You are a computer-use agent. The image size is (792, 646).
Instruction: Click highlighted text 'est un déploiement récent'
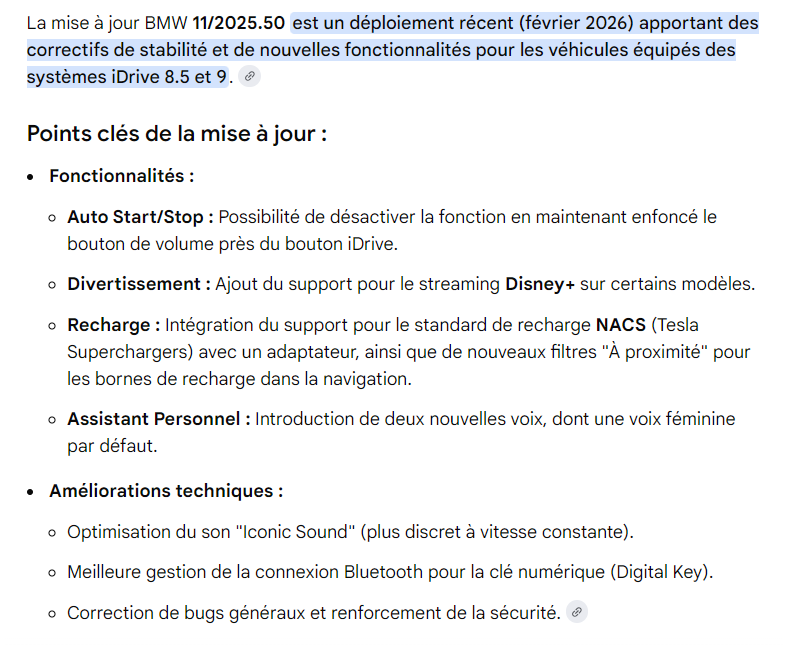(x=403, y=23)
